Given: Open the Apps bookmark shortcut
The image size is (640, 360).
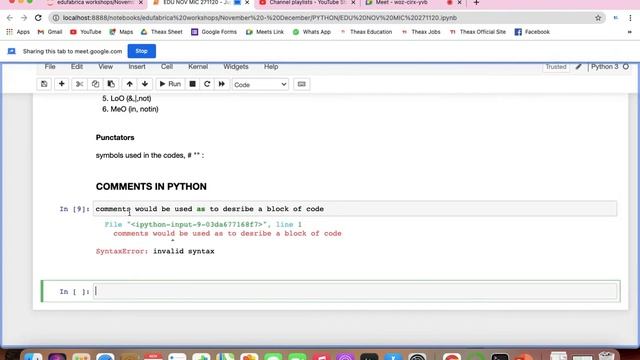Looking at the screenshot, I should [x=18, y=32].
